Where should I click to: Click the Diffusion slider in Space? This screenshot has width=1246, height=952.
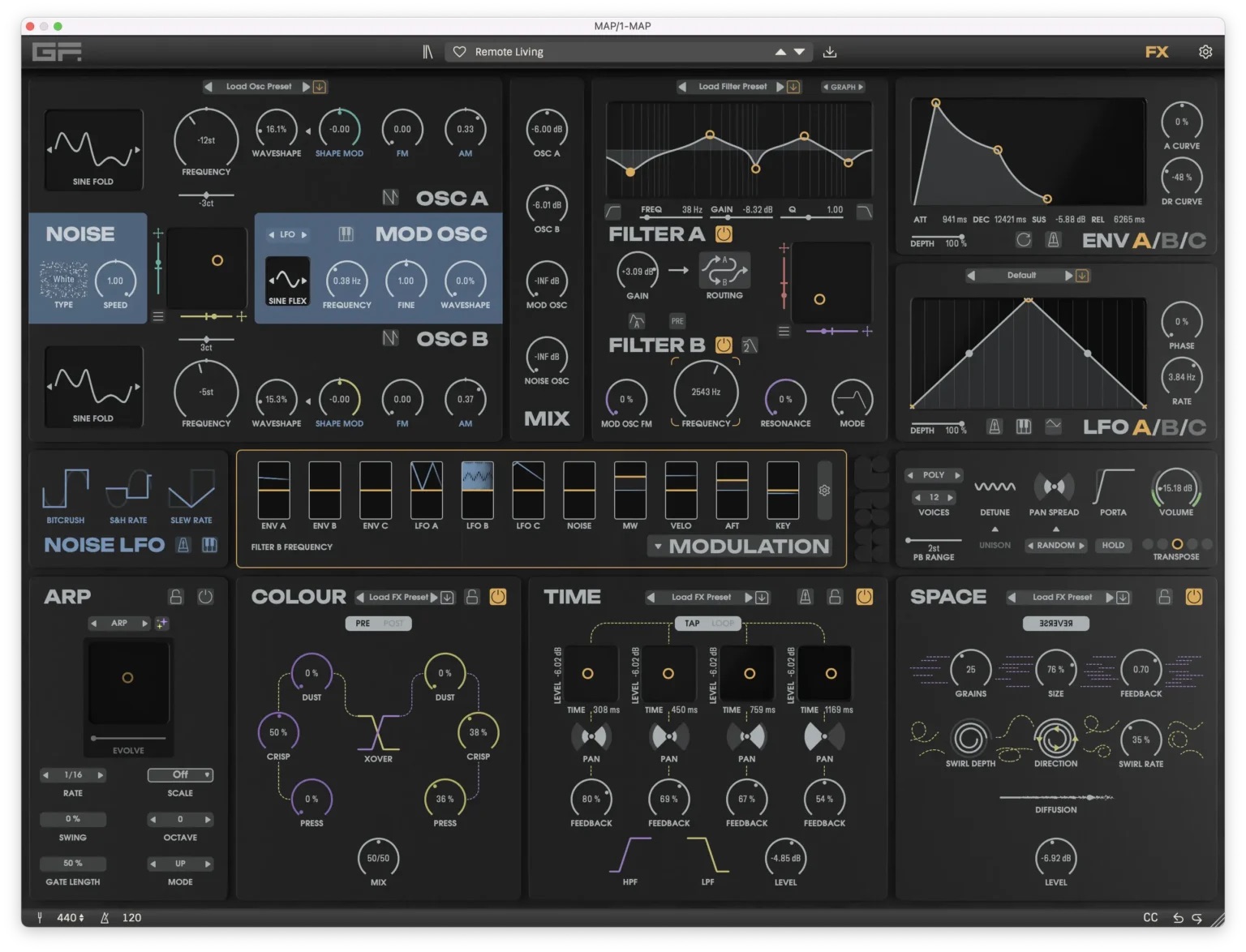1055,798
